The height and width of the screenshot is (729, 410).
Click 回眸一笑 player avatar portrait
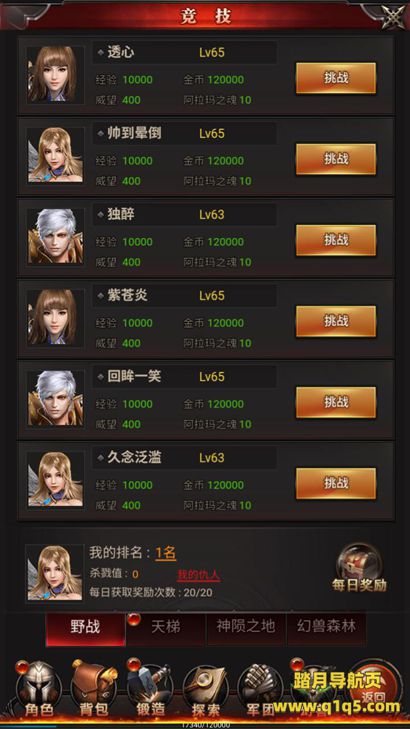coord(55,398)
